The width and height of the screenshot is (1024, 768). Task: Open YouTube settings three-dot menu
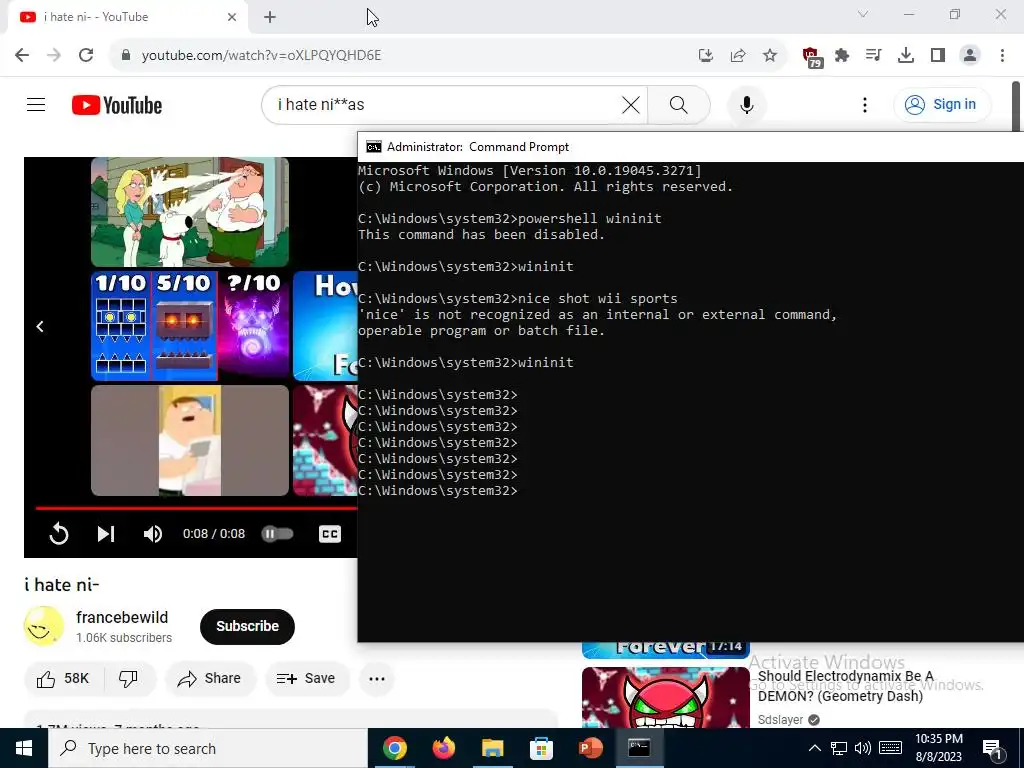865,104
